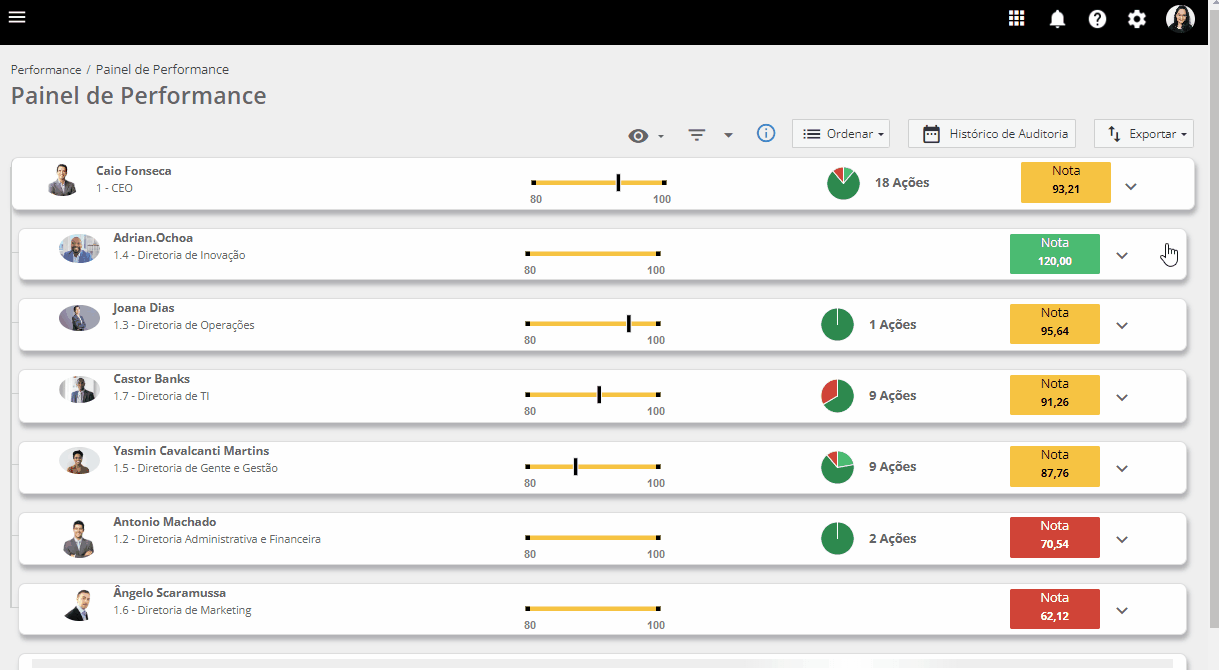Open Histórico de Auditoria
1219x670 pixels.
click(992, 133)
